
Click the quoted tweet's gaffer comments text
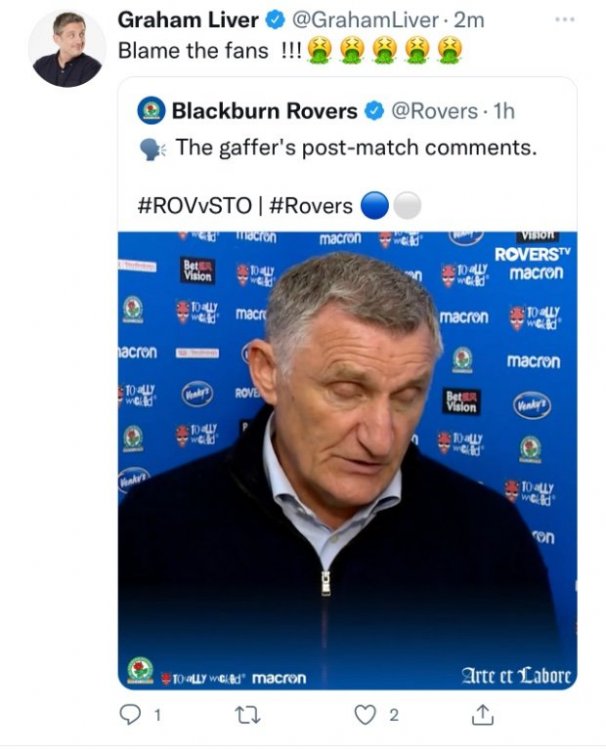(x=356, y=148)
